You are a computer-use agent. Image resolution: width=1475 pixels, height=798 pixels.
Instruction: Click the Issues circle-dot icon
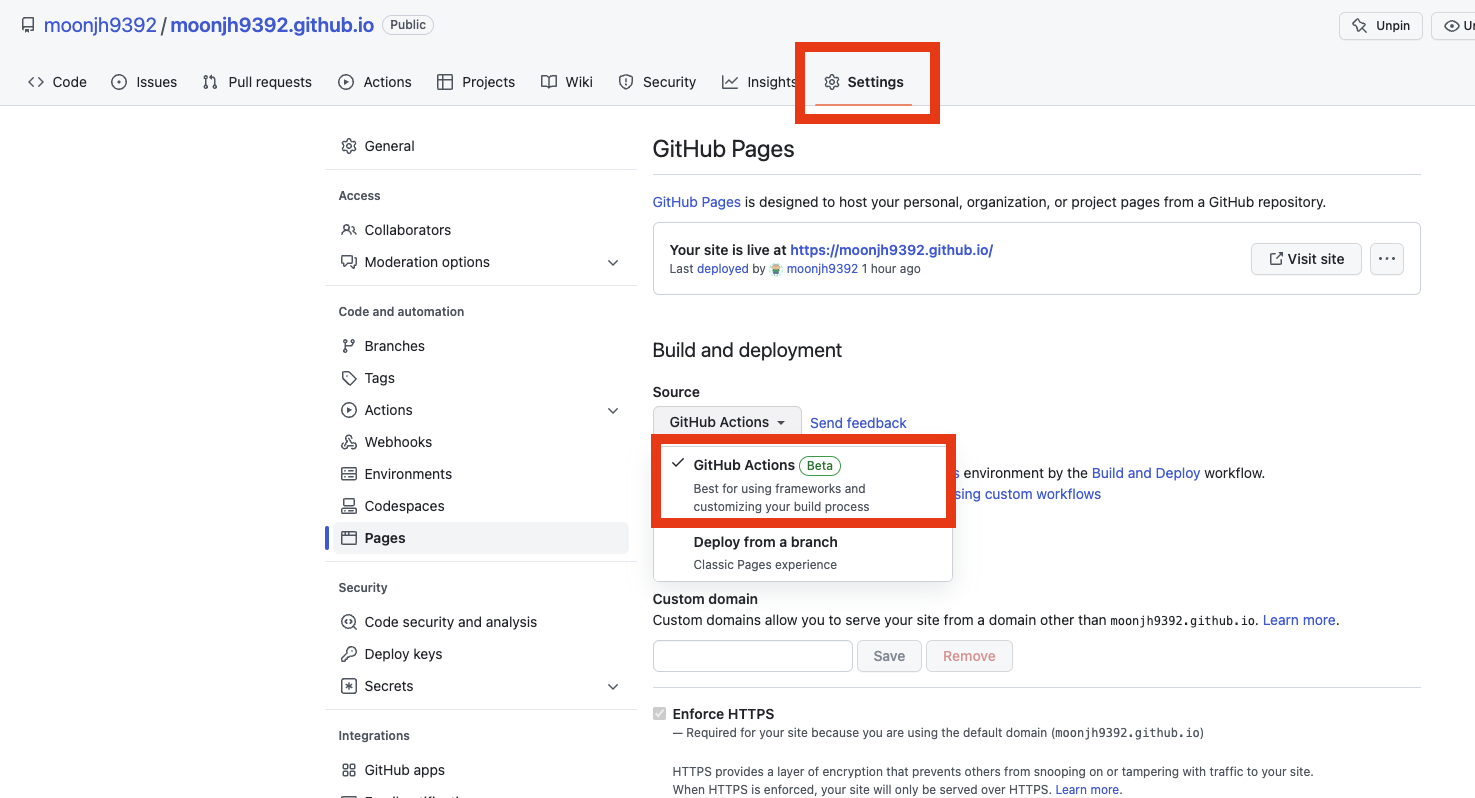coord(119,82)
